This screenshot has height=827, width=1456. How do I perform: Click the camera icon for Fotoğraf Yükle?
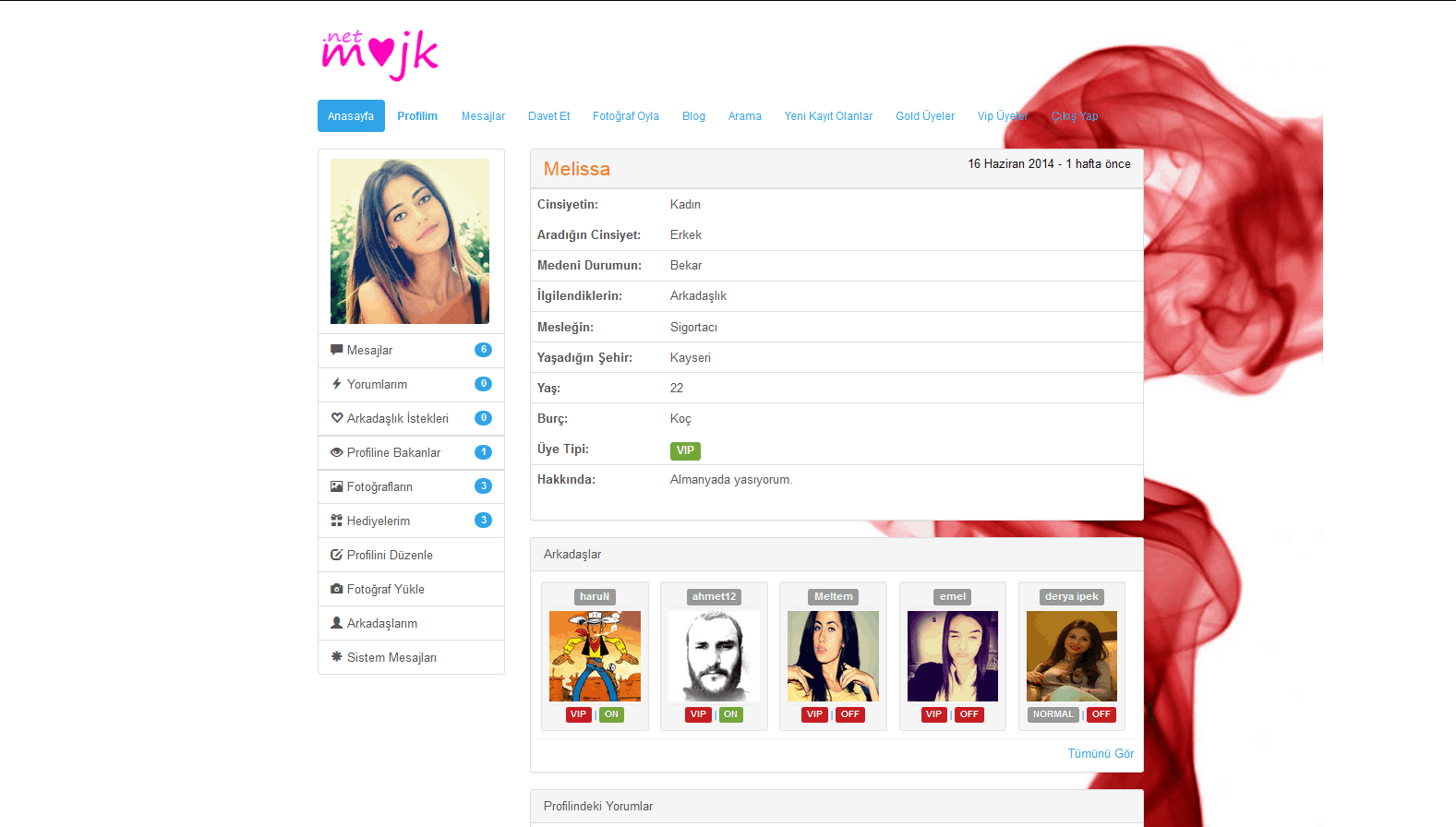point(336,589)
